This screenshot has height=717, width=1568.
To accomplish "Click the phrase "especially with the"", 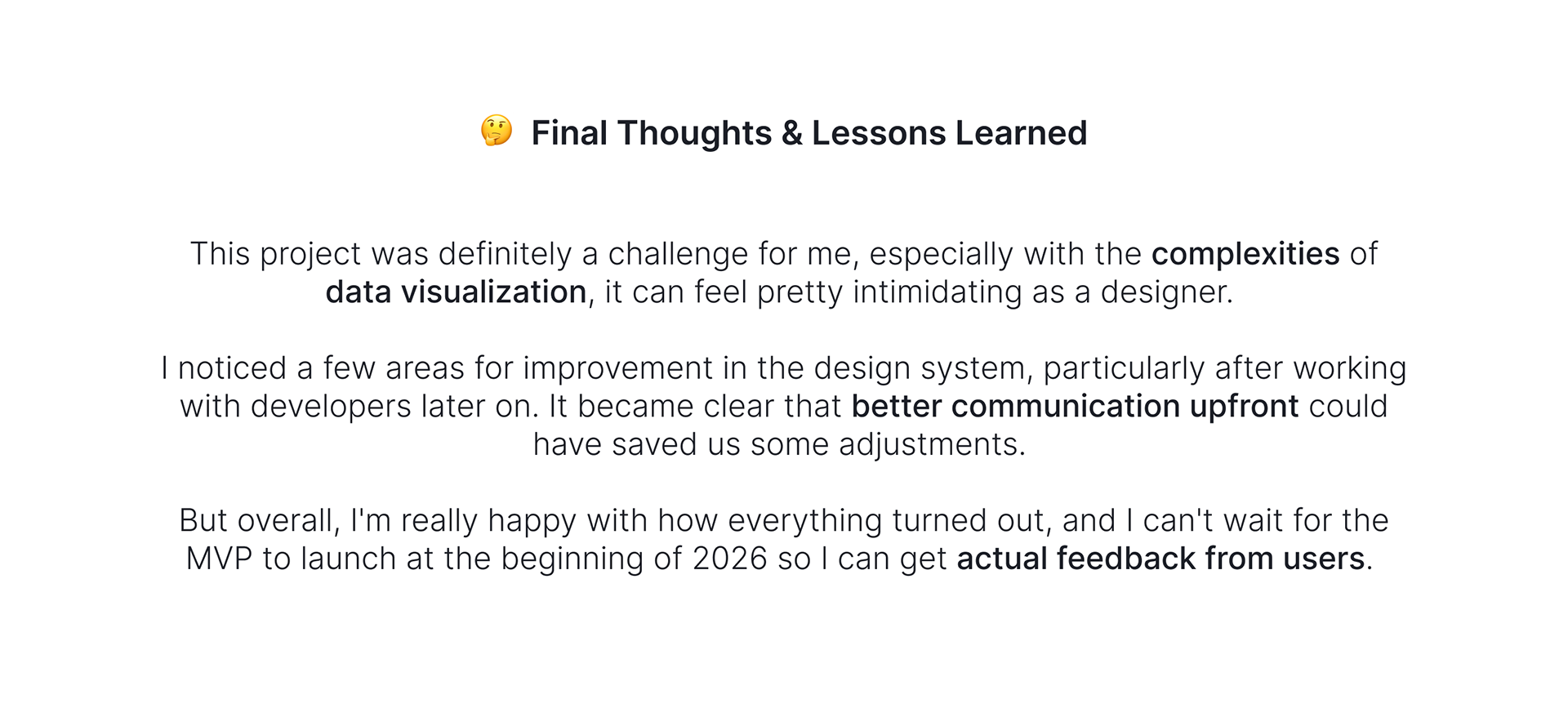I will click(1004, 254).
